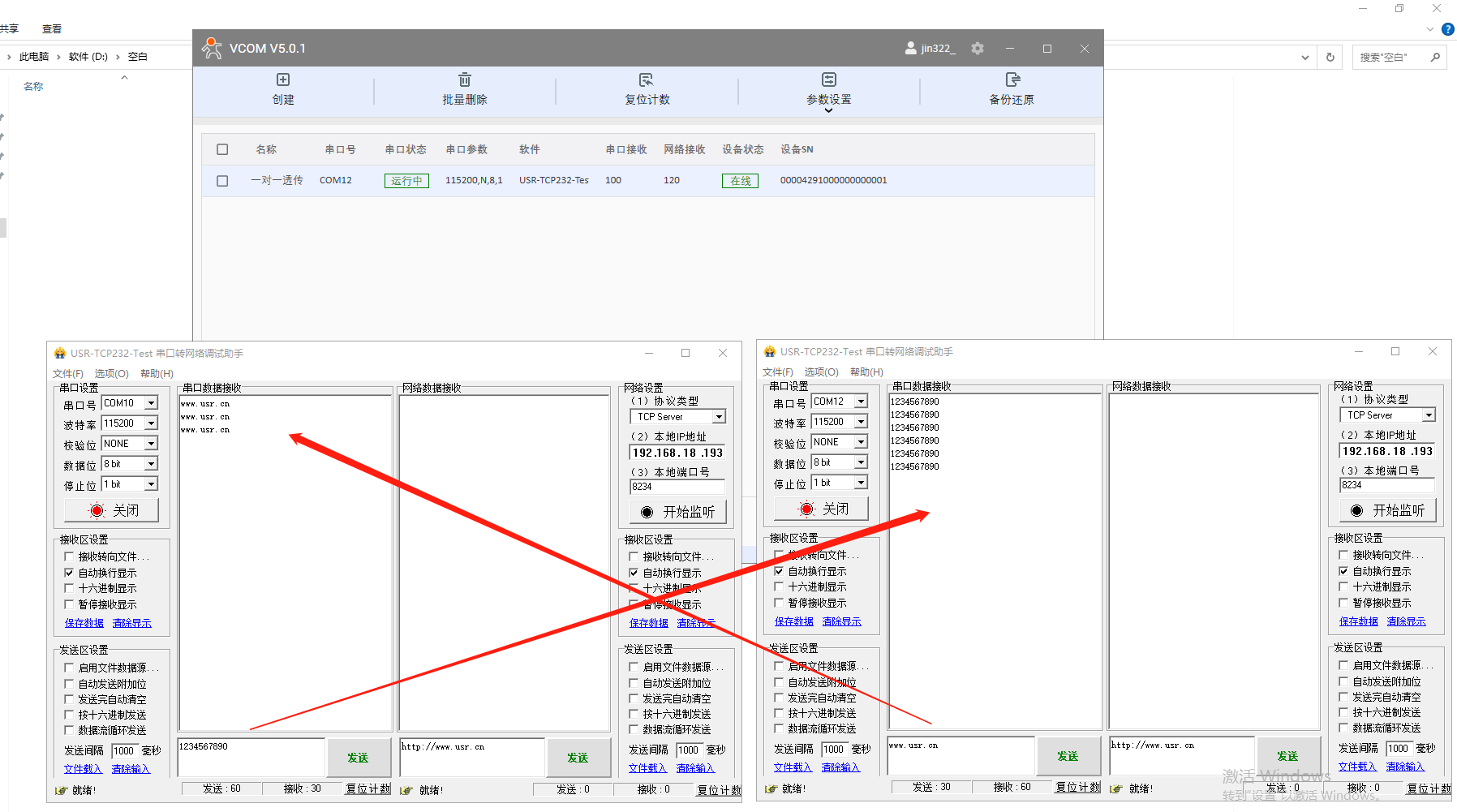Click the 批量删除 trash icon

coord(464,79)
